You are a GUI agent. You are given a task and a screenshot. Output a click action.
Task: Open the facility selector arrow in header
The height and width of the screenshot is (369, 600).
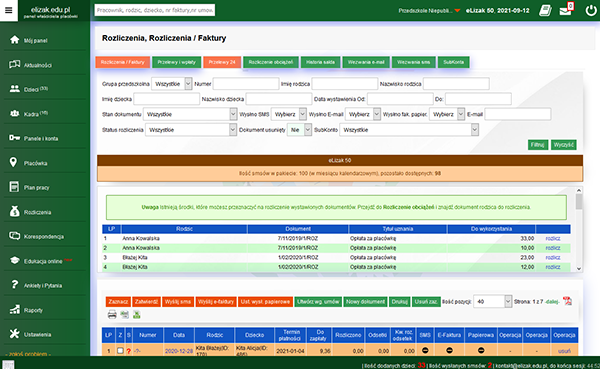click(457, 11)
